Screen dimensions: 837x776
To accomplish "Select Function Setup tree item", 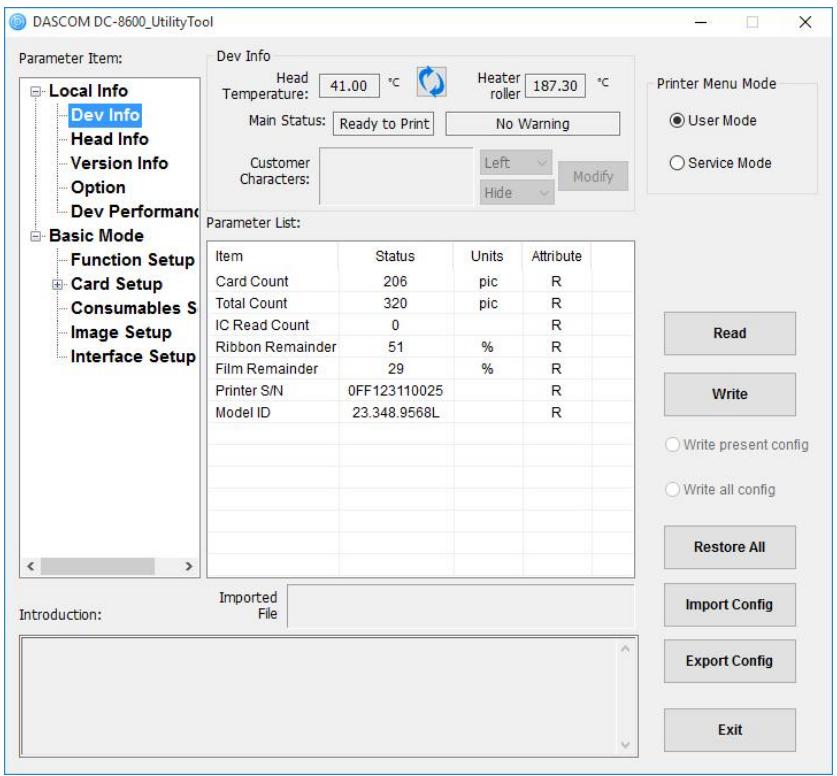I will [132, 260].
